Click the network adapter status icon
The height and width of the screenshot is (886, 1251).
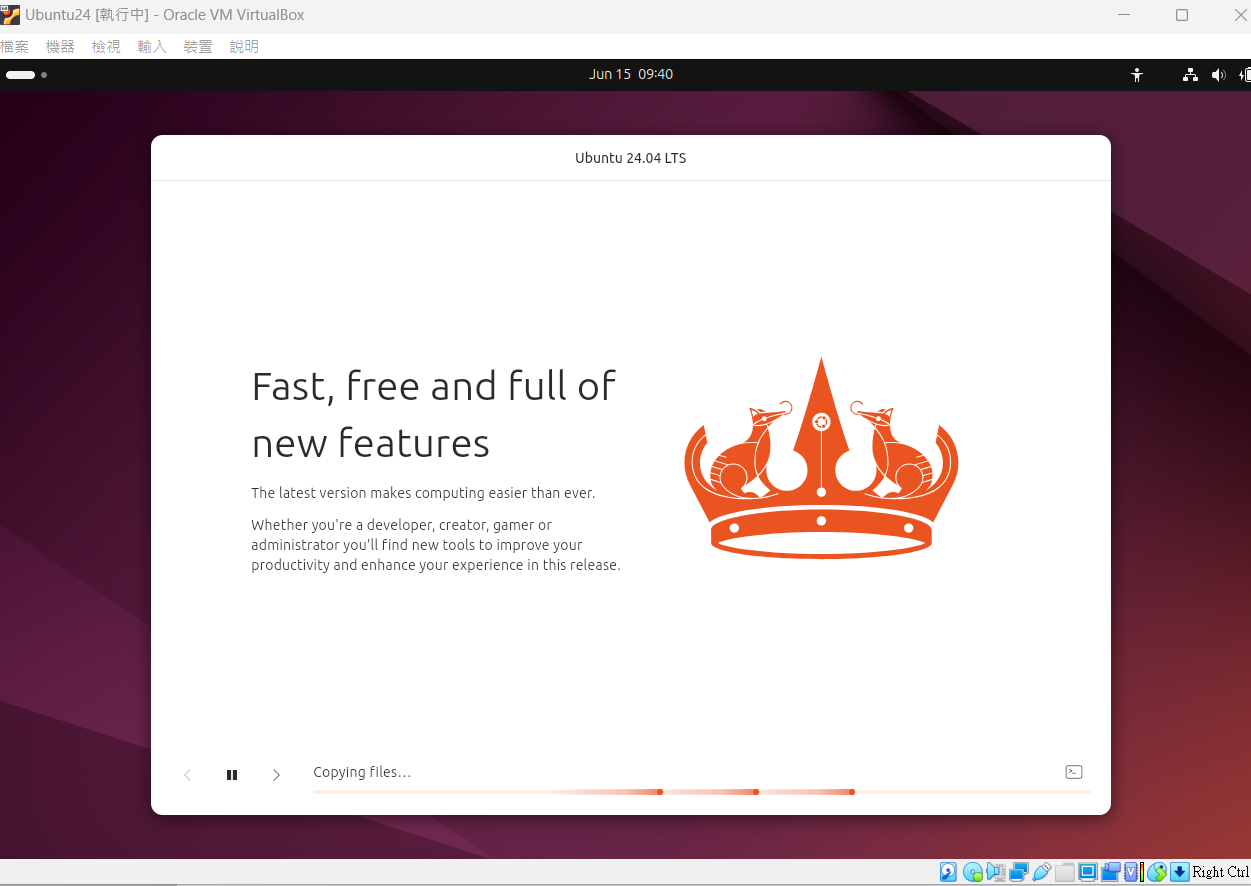tap(1019, 872)
